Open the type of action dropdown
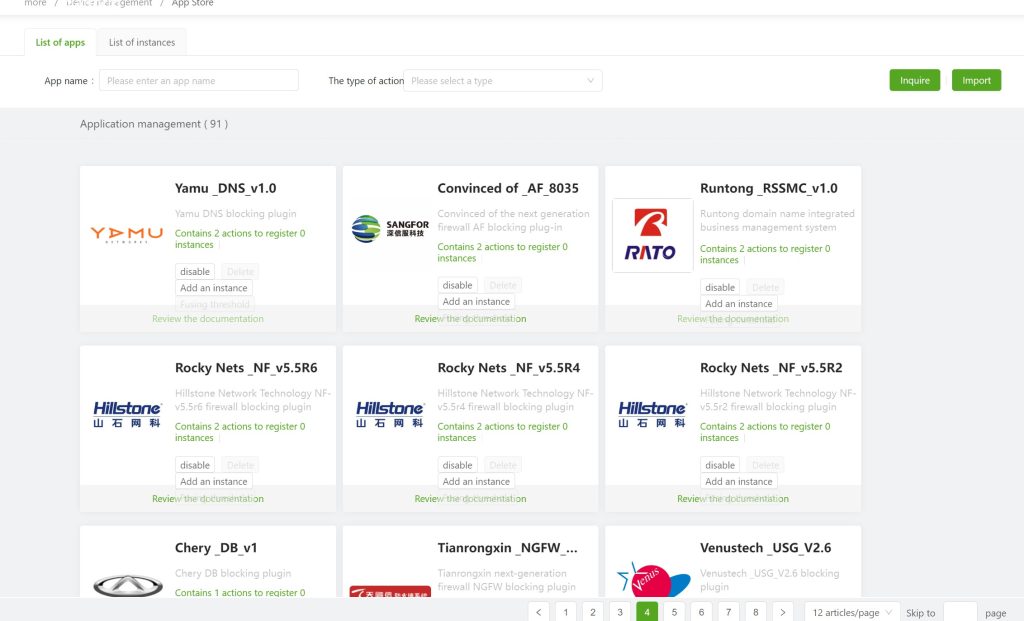Viewport: 1024px width, 621px height. click(503, 80)
